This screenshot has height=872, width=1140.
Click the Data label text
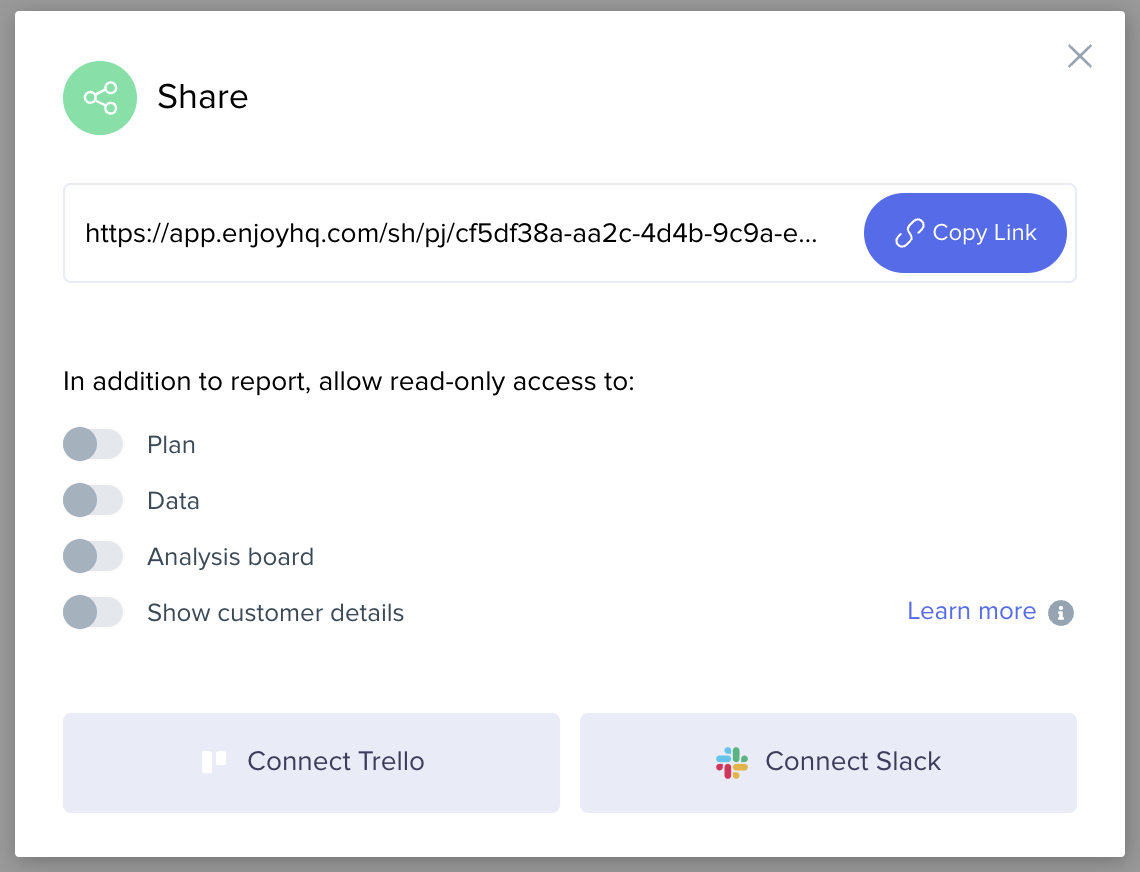pyautogui.click(x=173, y=501)
